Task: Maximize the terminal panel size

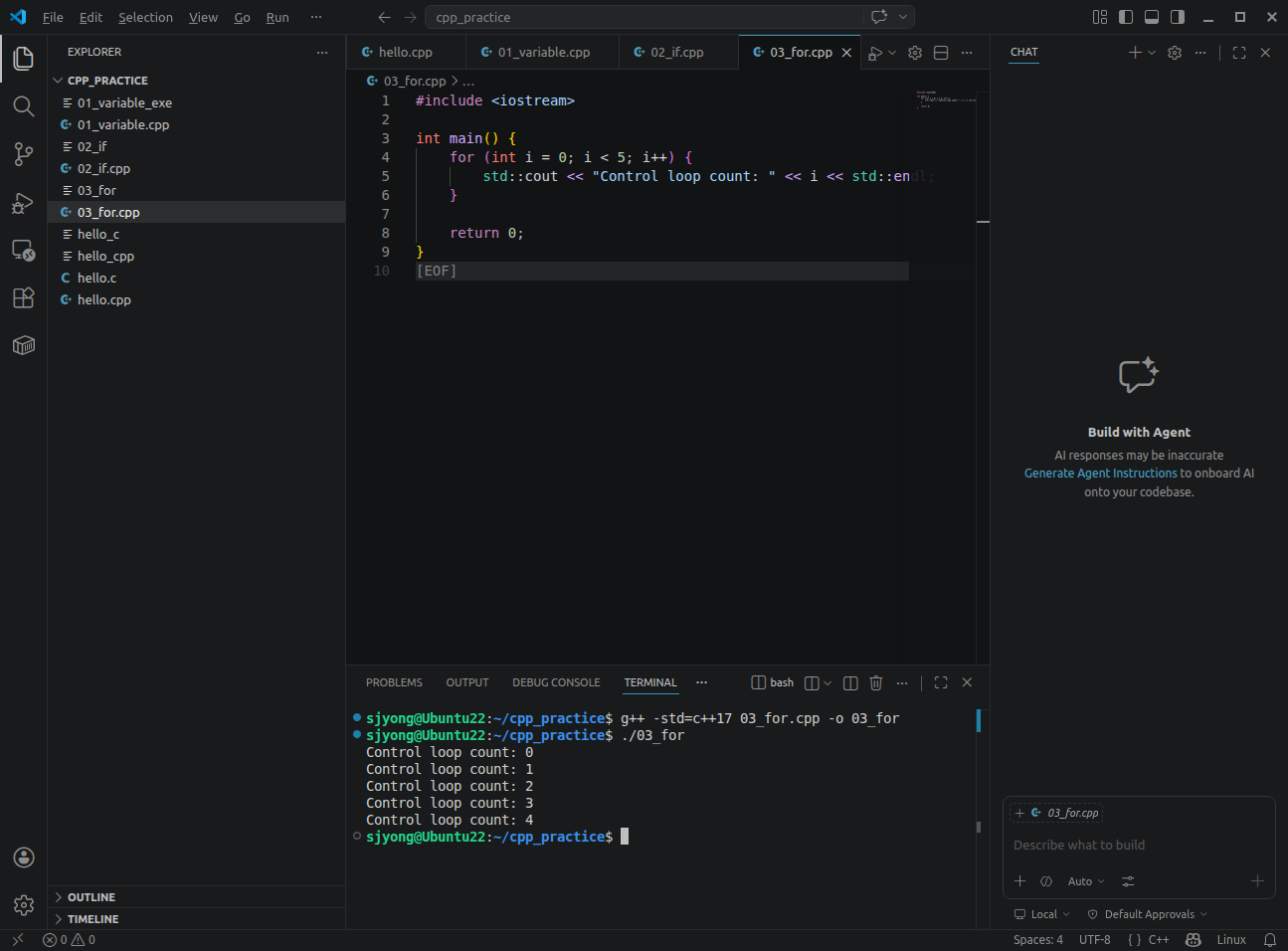Action: [941, 682]
